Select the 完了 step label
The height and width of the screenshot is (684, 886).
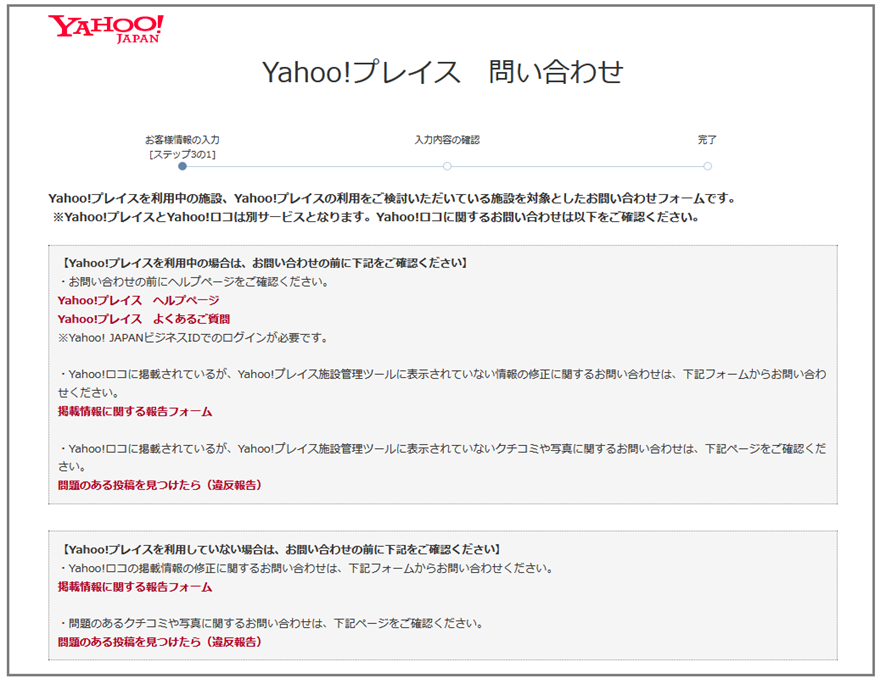click(707, 140)
